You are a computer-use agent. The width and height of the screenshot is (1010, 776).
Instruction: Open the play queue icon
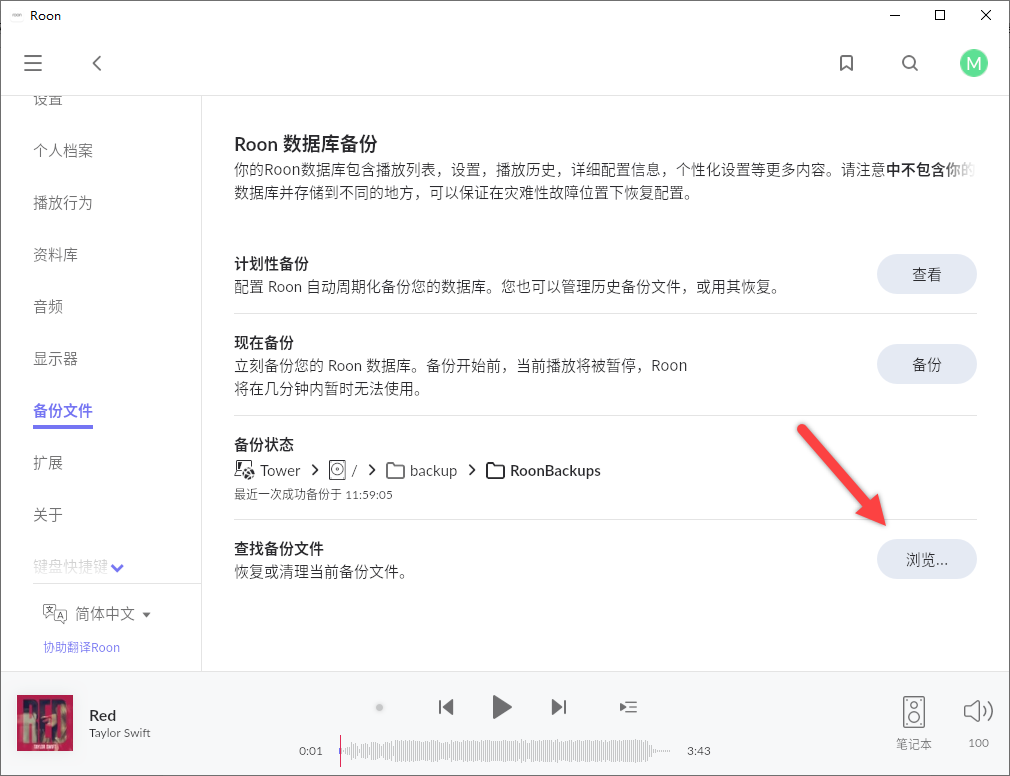[x=628, y=707]
